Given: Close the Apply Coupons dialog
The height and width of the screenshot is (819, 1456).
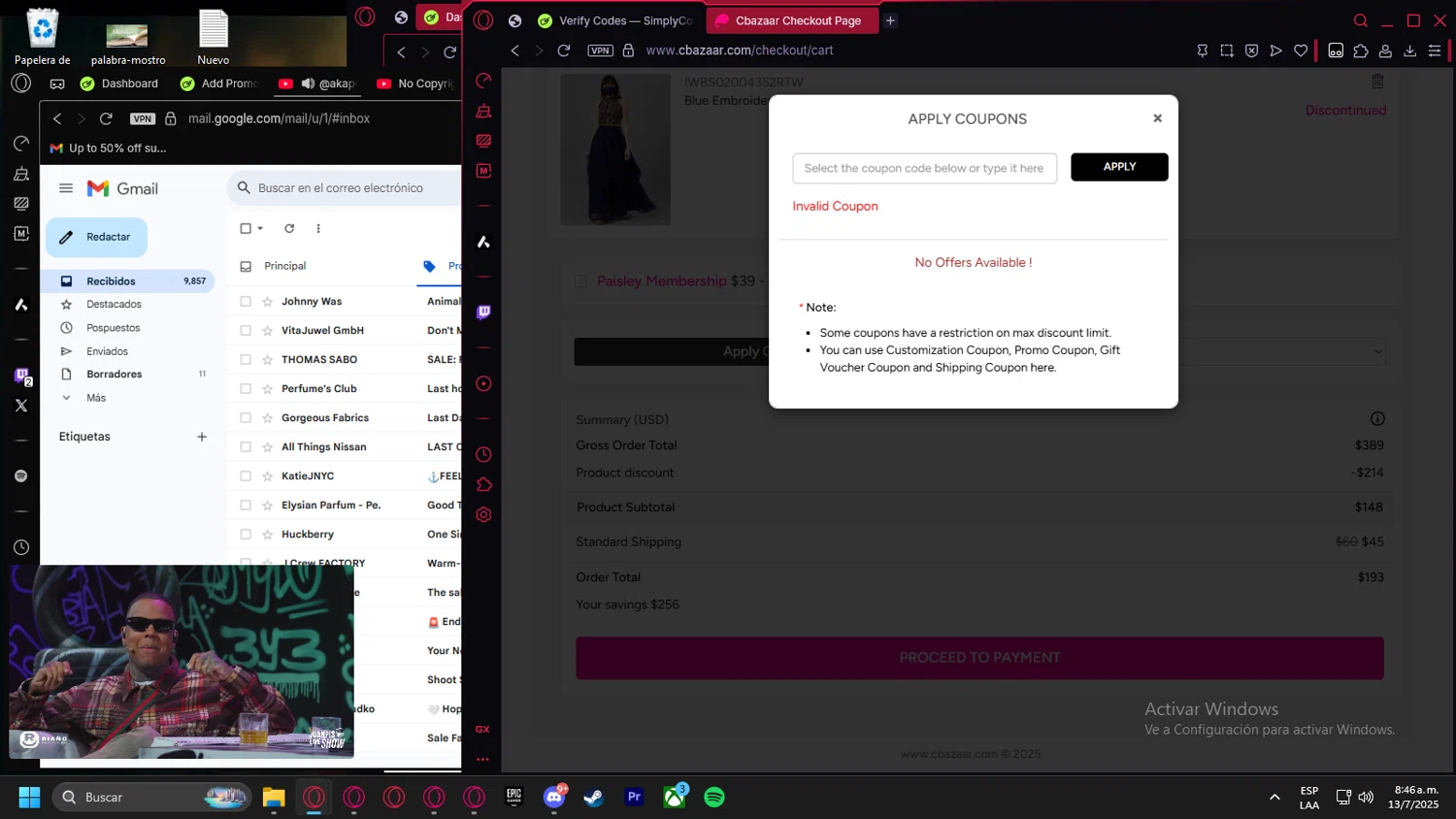Looking at the screenshot, I should pos(1157,118).
